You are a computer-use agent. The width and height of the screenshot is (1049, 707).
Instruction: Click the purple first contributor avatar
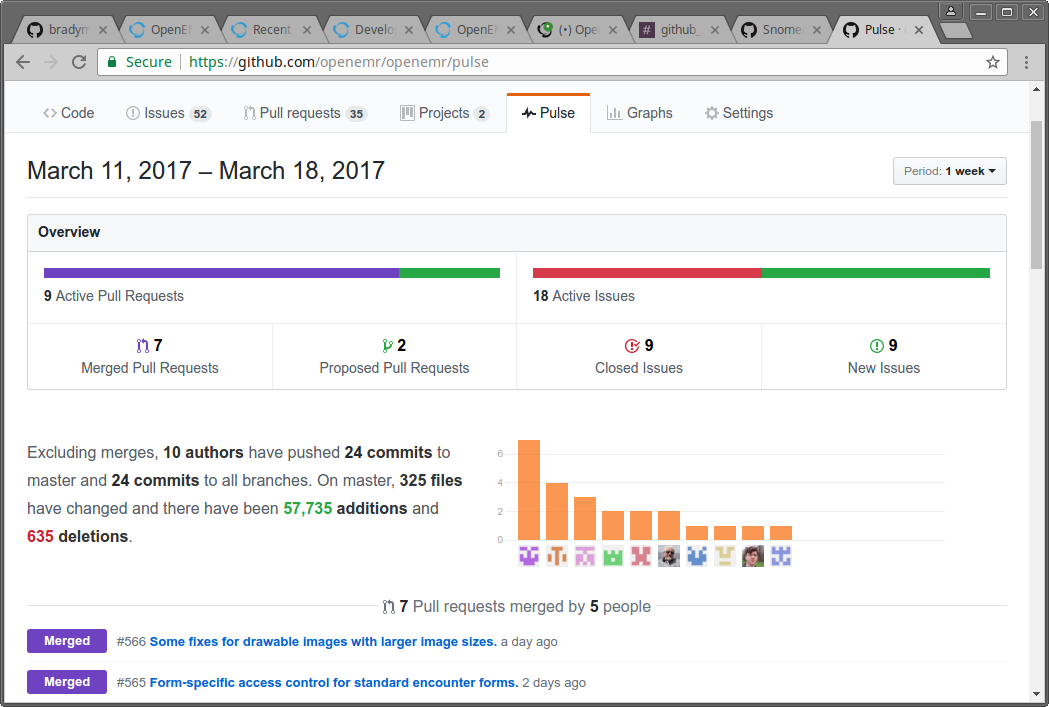[x=529, y=556]
